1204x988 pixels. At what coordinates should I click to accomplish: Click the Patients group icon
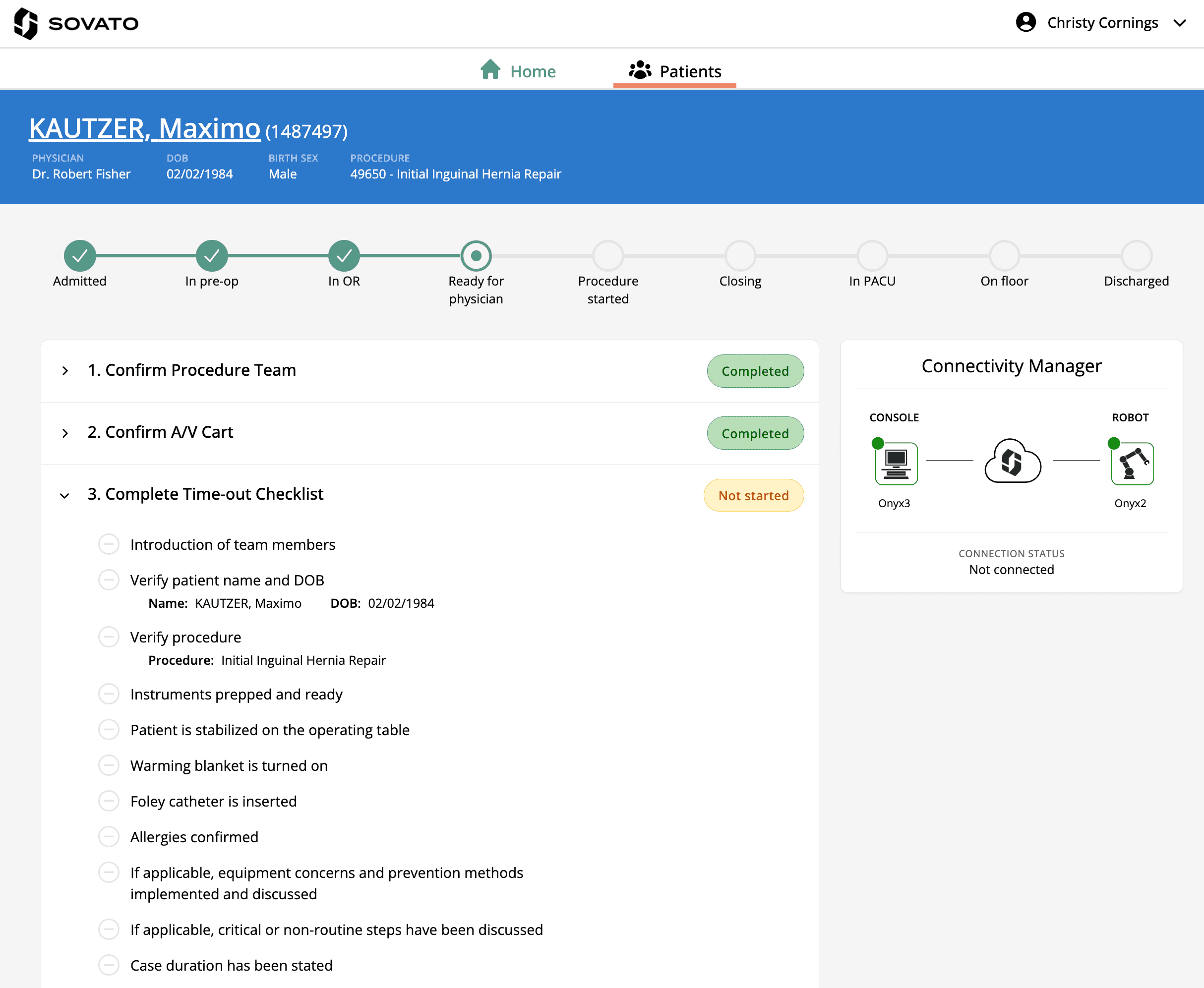click(640, 70)
